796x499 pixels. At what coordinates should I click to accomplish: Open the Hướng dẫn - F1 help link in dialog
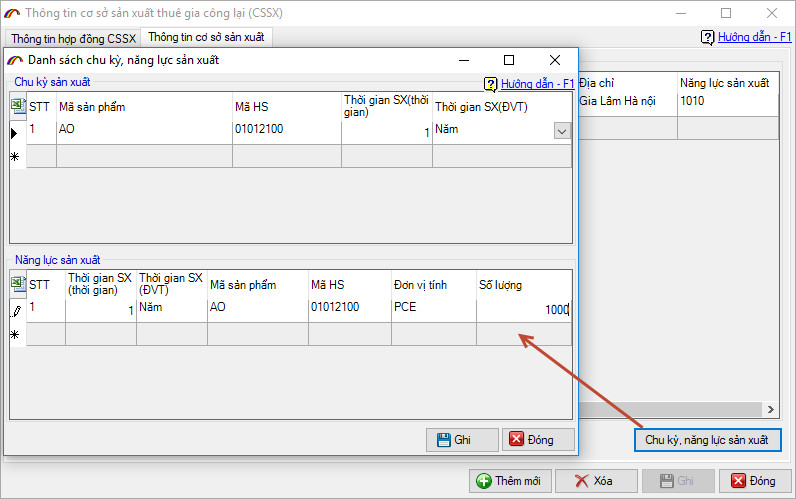click(537, 84)
